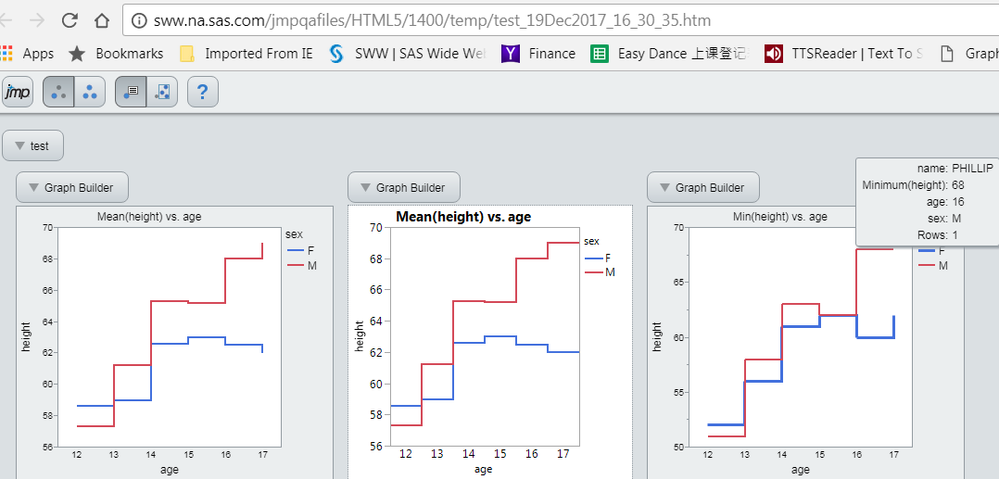
Task: Click x-axis tick 15 in second graph
Action: pyautogui.click(x=500, y=454)
